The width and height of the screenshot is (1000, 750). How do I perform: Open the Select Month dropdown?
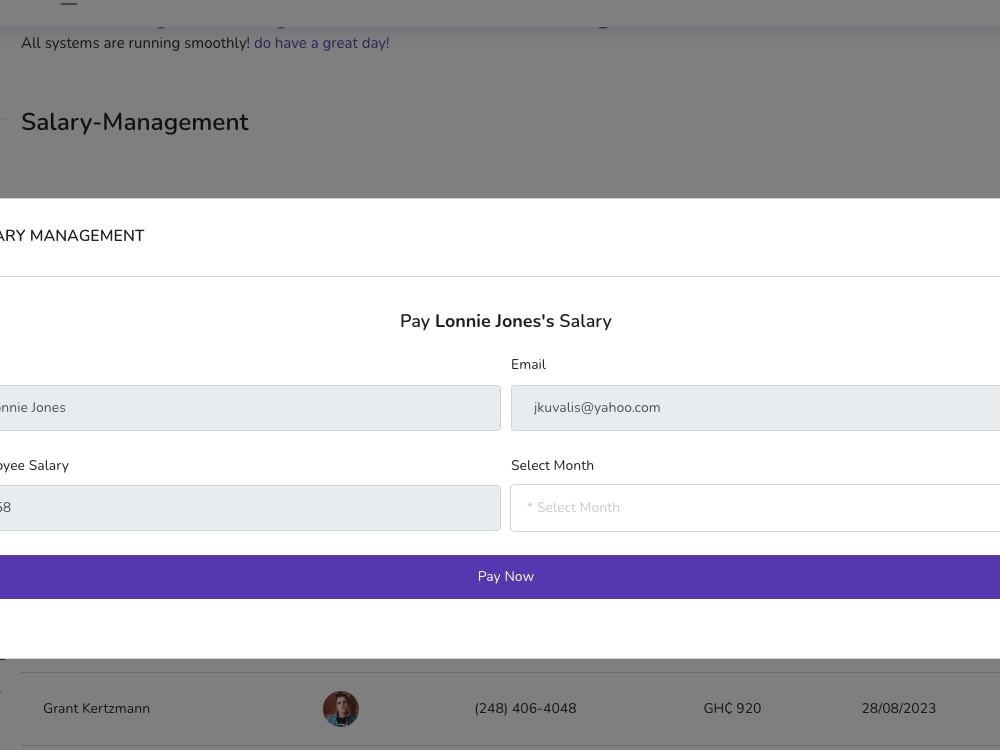click(755, 508)
